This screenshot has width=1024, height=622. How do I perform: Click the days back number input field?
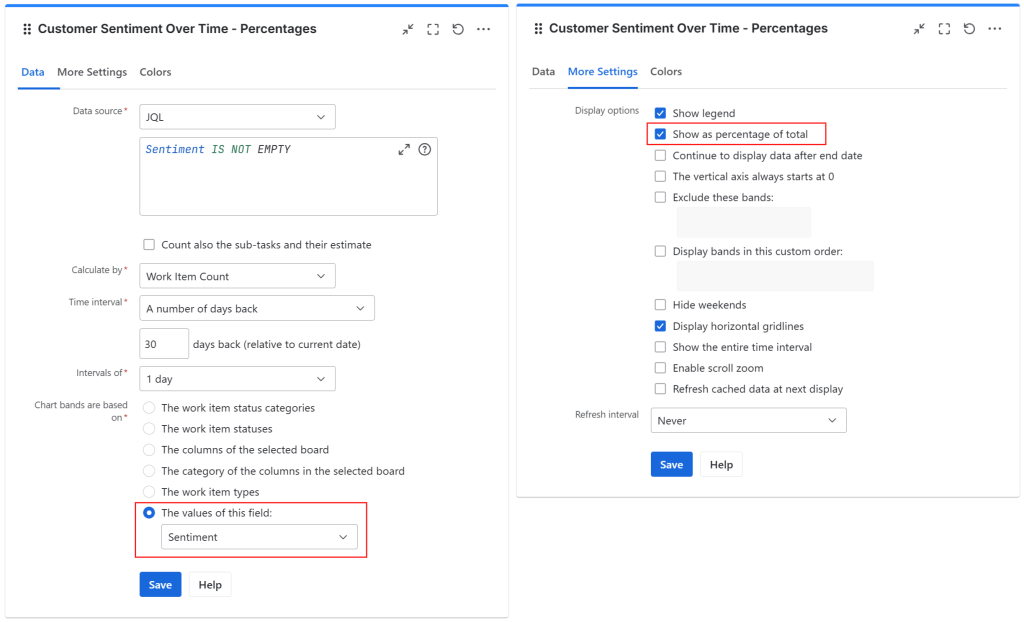click(163, 344)
